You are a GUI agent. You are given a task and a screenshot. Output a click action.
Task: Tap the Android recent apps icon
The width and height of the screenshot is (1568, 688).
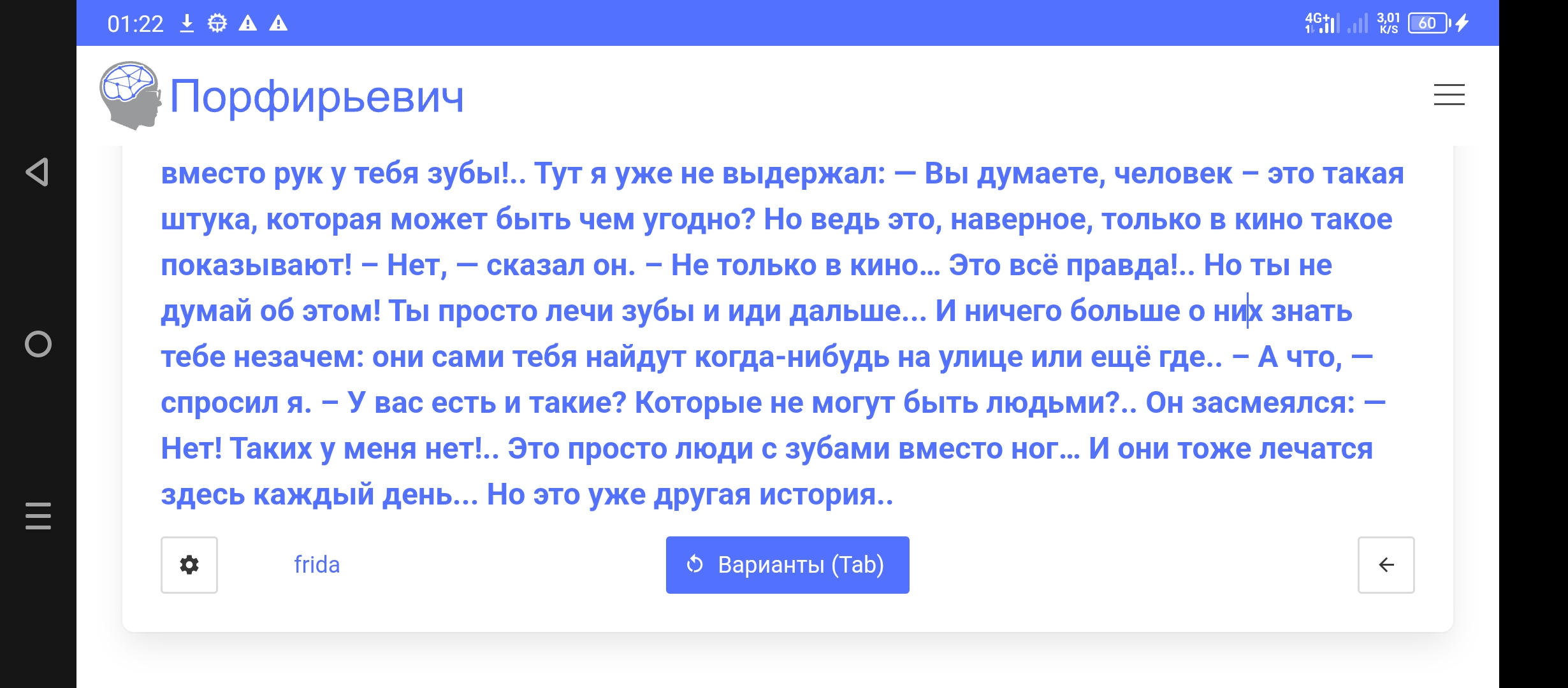38,516
